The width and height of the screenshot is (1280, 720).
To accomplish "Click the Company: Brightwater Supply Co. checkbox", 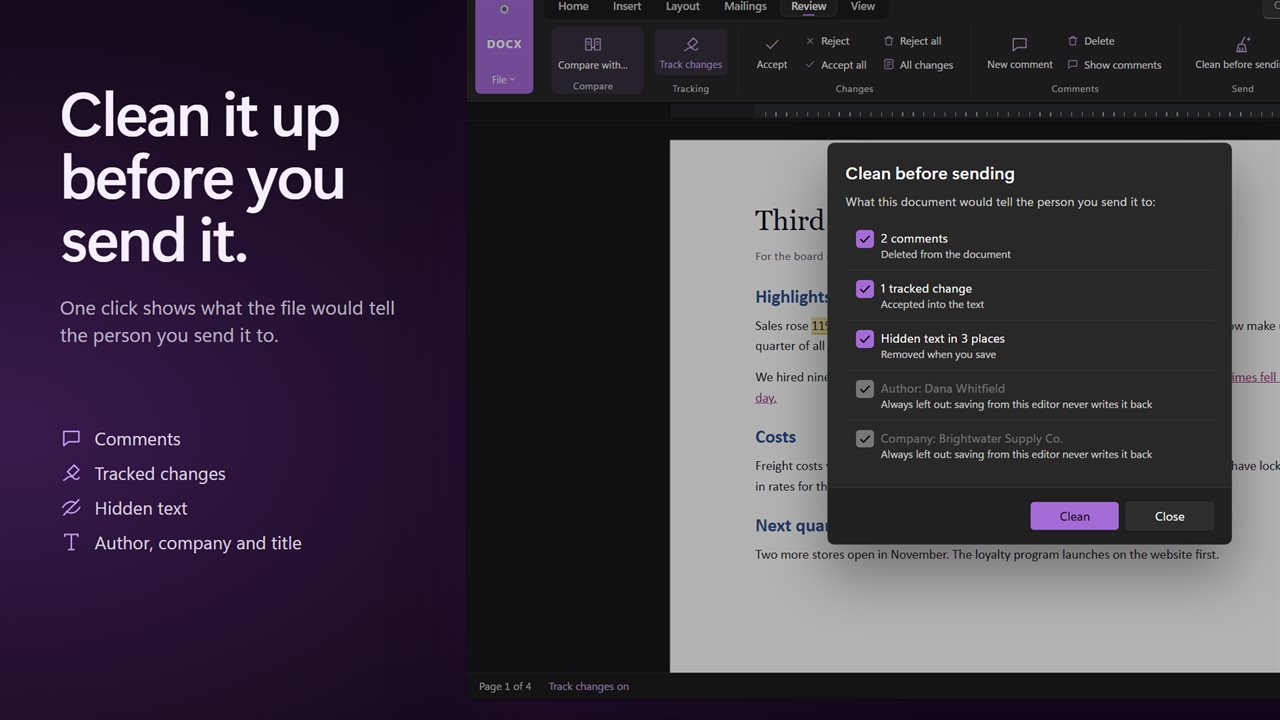I will (x=865, y=439).
